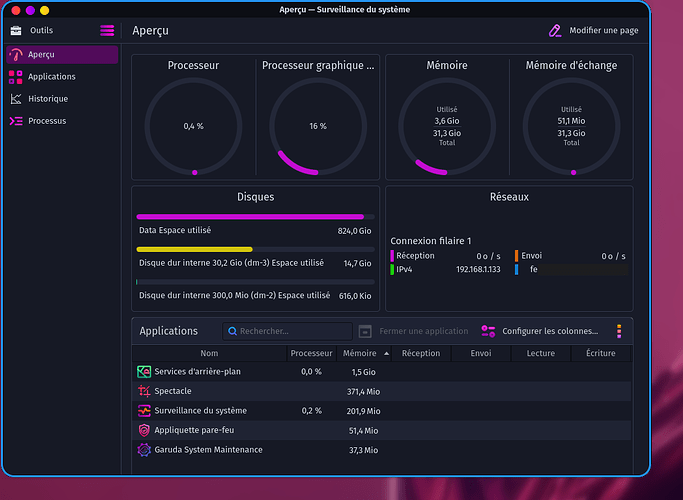Click the Applications grid icon in sidebar
The width and height of the screenshot is (683, 500).
click(x=16, y=76)
